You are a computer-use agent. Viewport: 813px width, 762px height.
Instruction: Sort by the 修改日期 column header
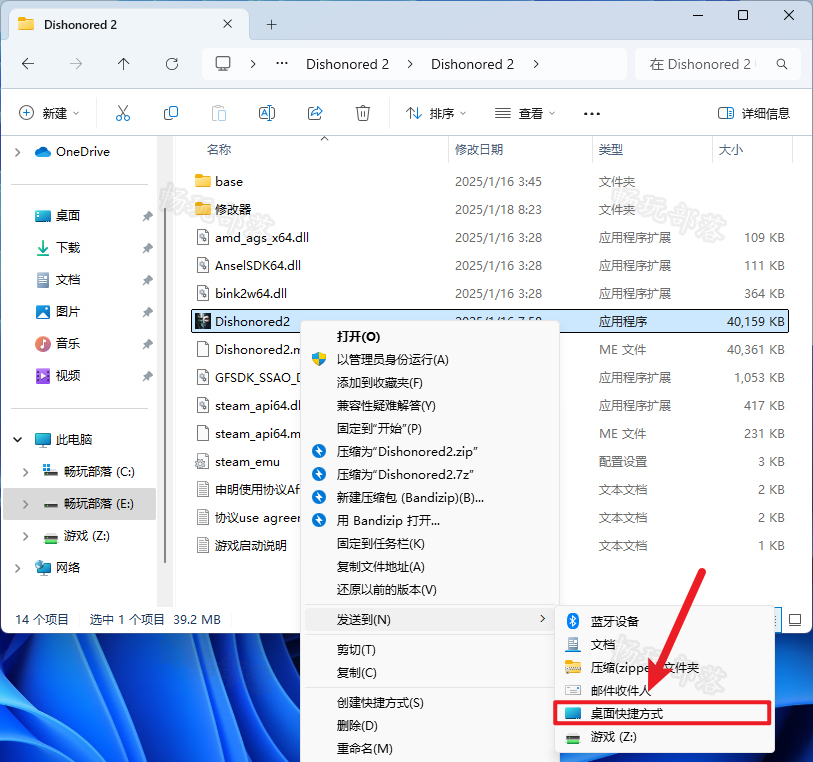pyautogui.click(x=479, y=150)
